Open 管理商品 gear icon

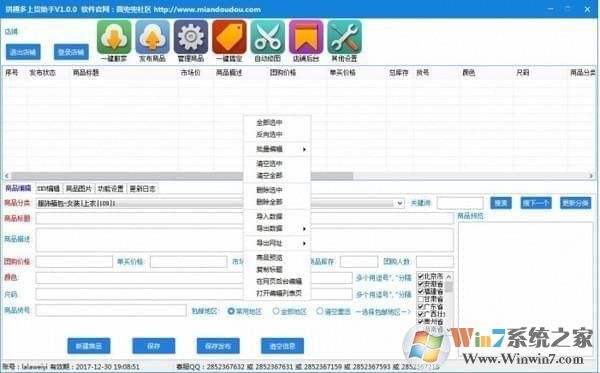tap(191, 37)
